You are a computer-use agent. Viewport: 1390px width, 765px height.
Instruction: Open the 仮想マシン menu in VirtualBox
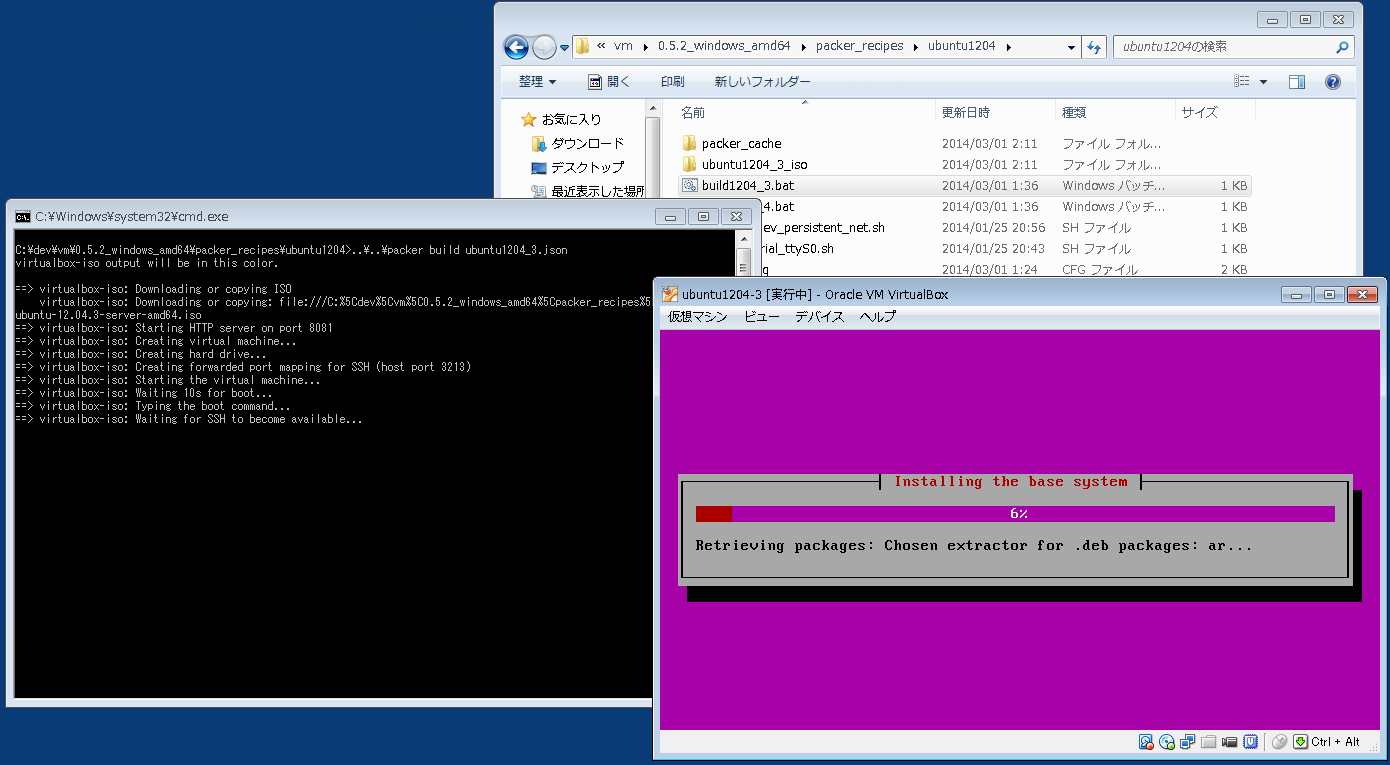[x=698, y=317]
